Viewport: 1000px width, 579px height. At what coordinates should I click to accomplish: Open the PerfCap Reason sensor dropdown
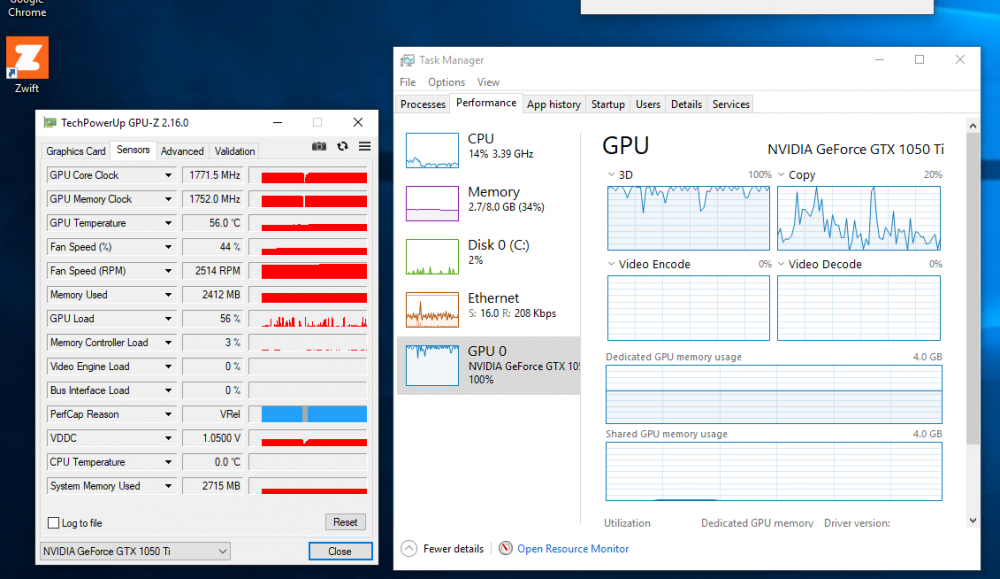(x=168, y=414)
